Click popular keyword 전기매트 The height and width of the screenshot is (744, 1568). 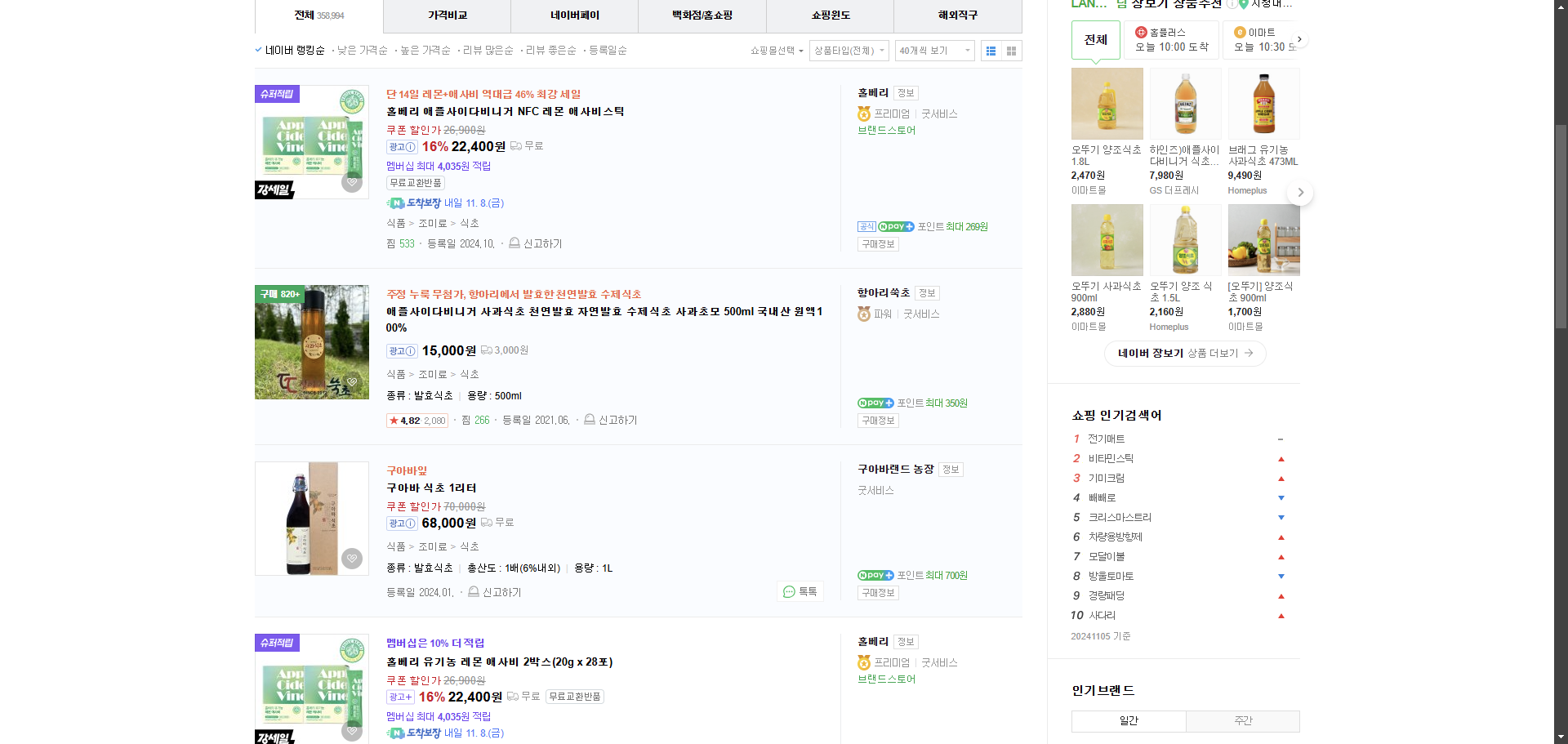(x=1106, y=439)
